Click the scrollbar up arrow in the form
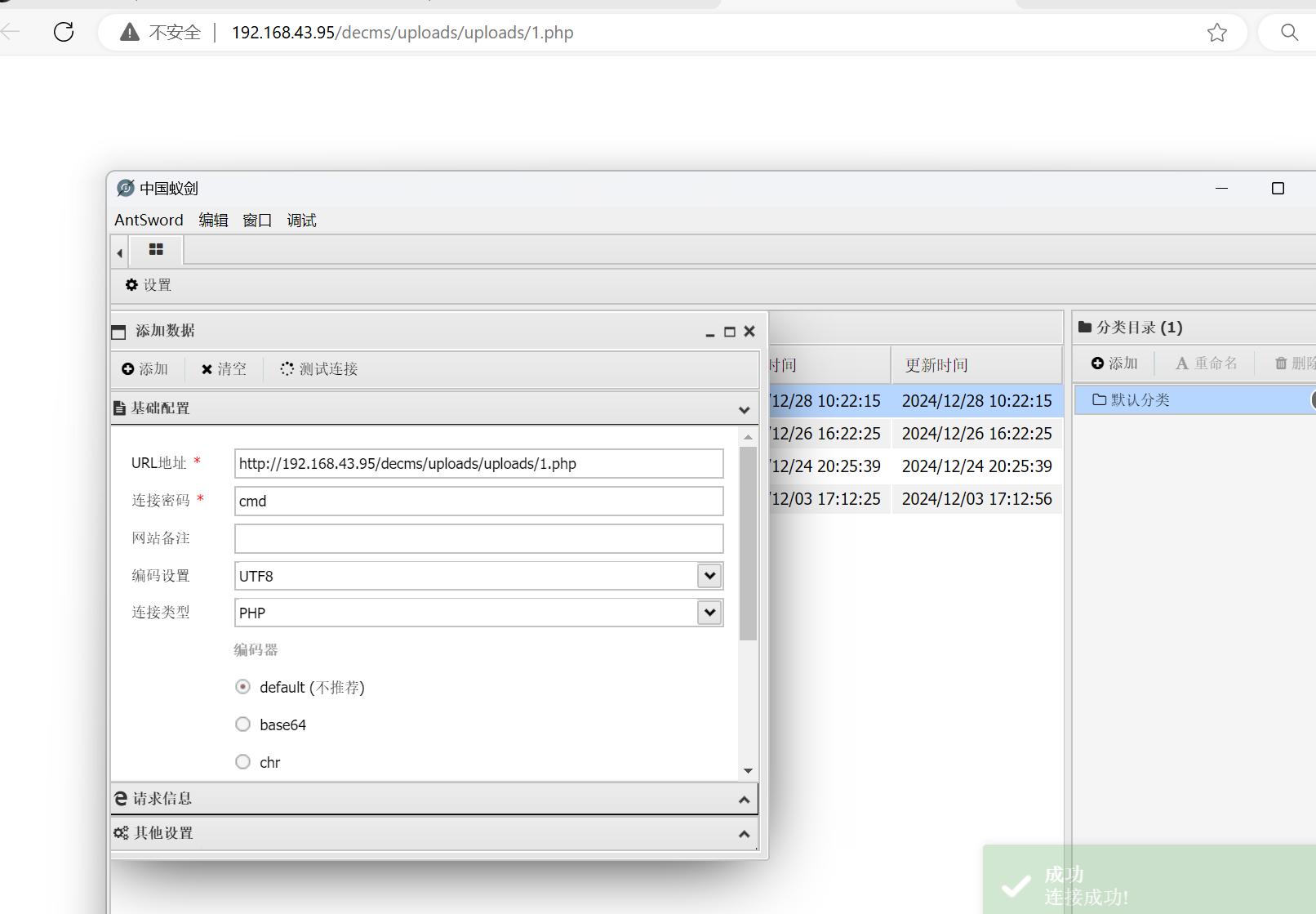The image size is (1316, 914). 748,437
